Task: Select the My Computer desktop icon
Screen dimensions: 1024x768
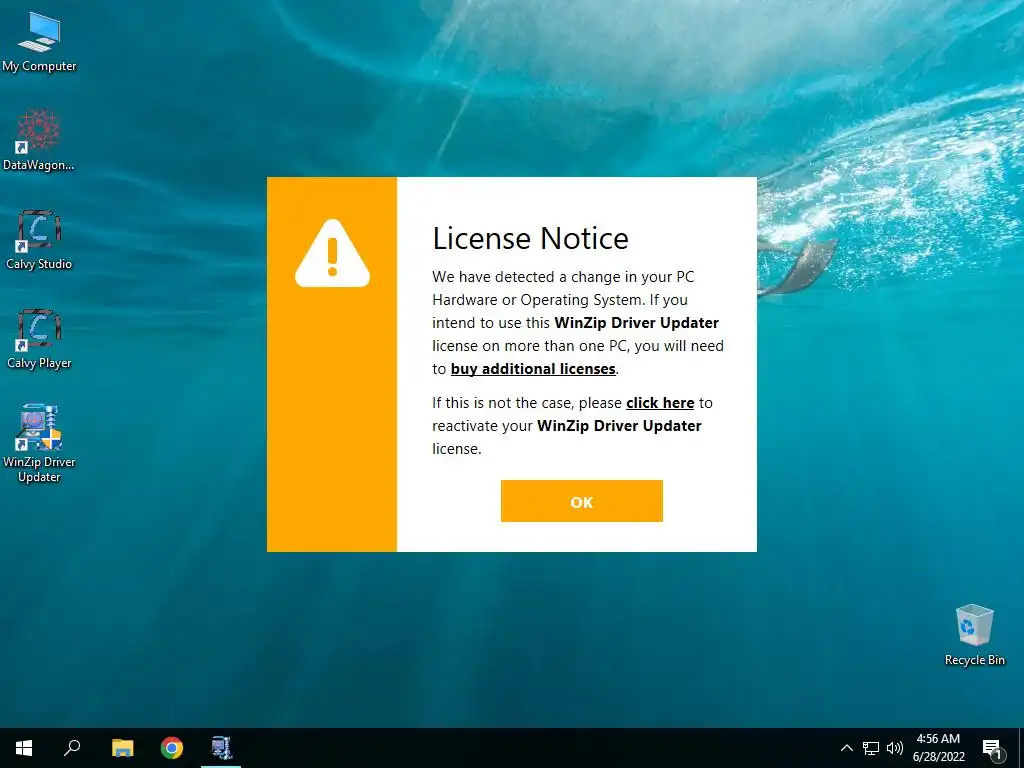Action: pyautogui.click(x=39, y=42)
